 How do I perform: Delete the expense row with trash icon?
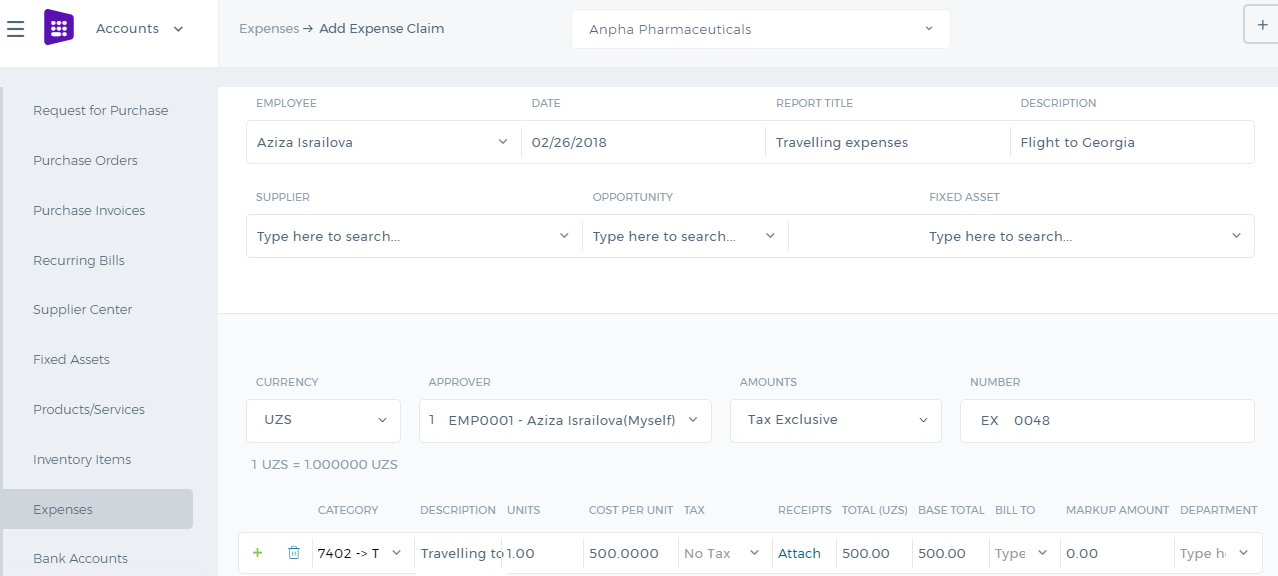(293, 553)
